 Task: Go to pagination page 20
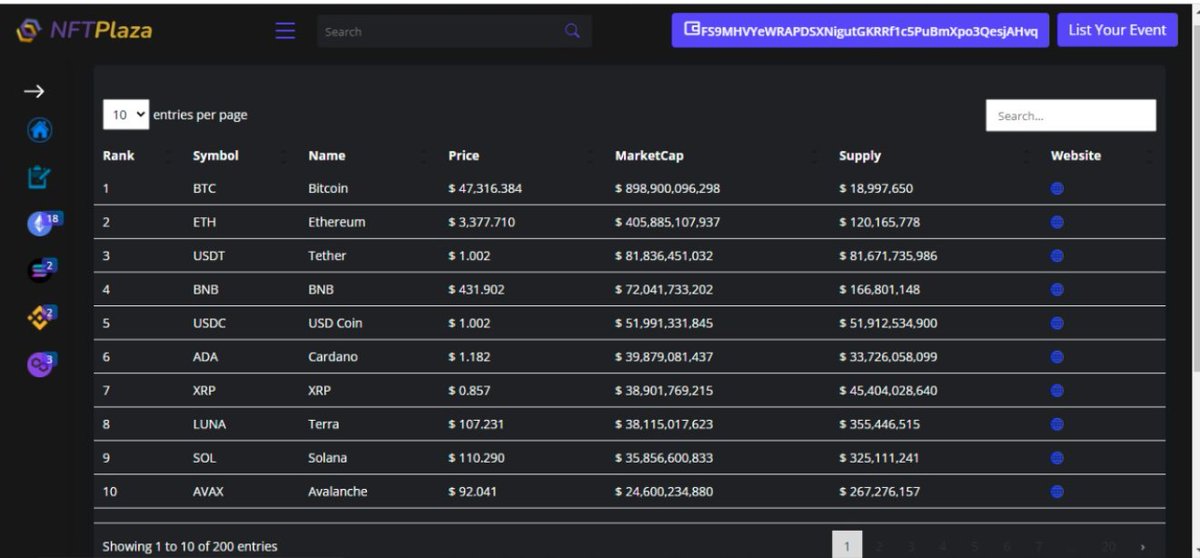pyautogui.click(x=1108, y=546)
